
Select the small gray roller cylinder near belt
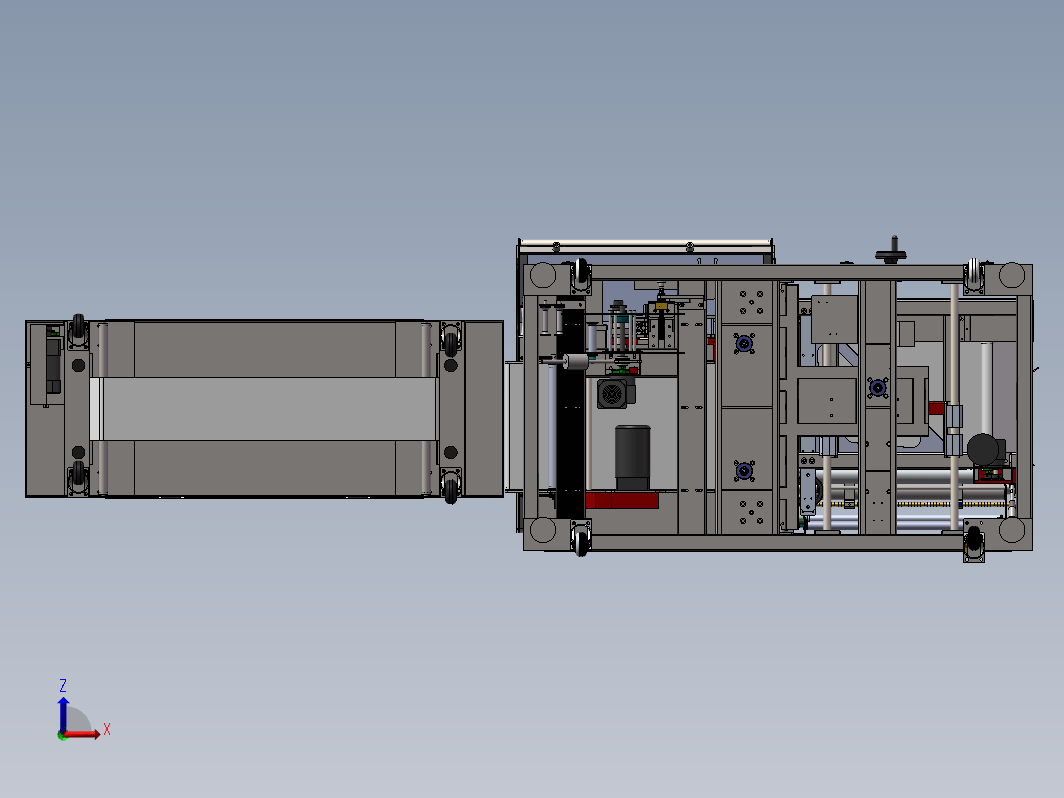pos(575,362)
